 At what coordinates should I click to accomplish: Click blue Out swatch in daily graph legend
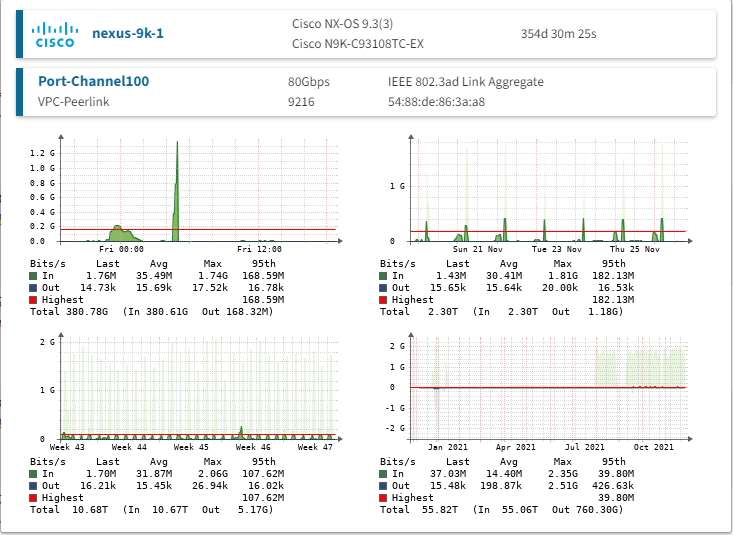point(33,288)
